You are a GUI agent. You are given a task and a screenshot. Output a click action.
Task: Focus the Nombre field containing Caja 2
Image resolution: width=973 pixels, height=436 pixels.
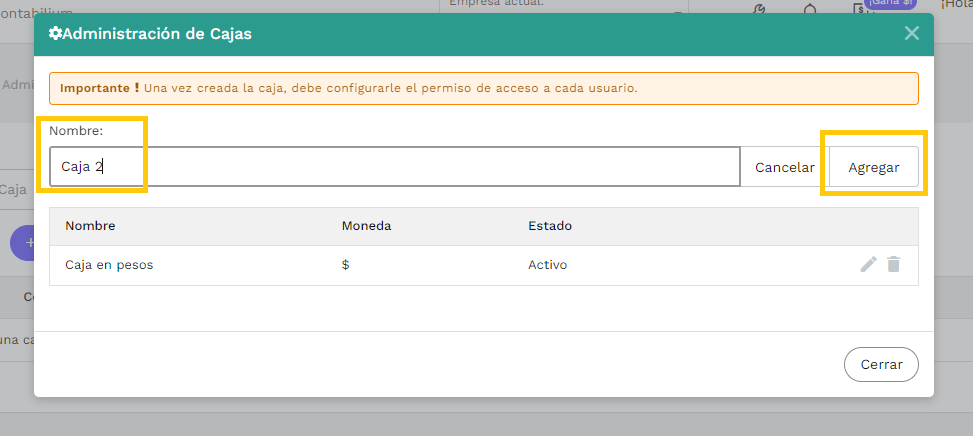[395, 167]
